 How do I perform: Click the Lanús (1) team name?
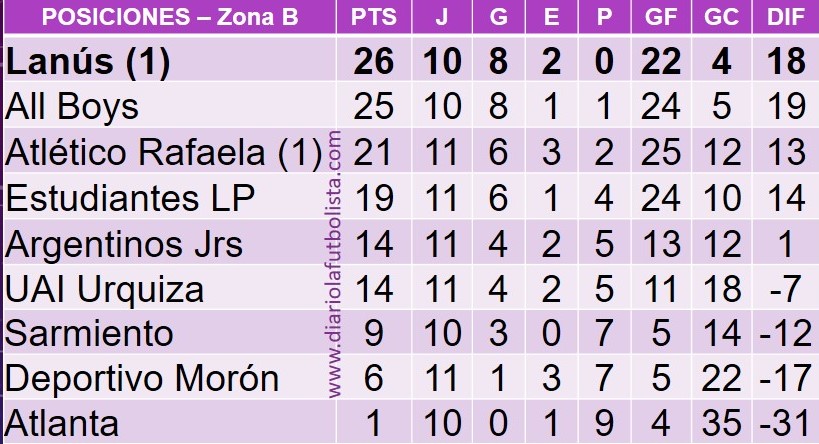click(88, 61)
